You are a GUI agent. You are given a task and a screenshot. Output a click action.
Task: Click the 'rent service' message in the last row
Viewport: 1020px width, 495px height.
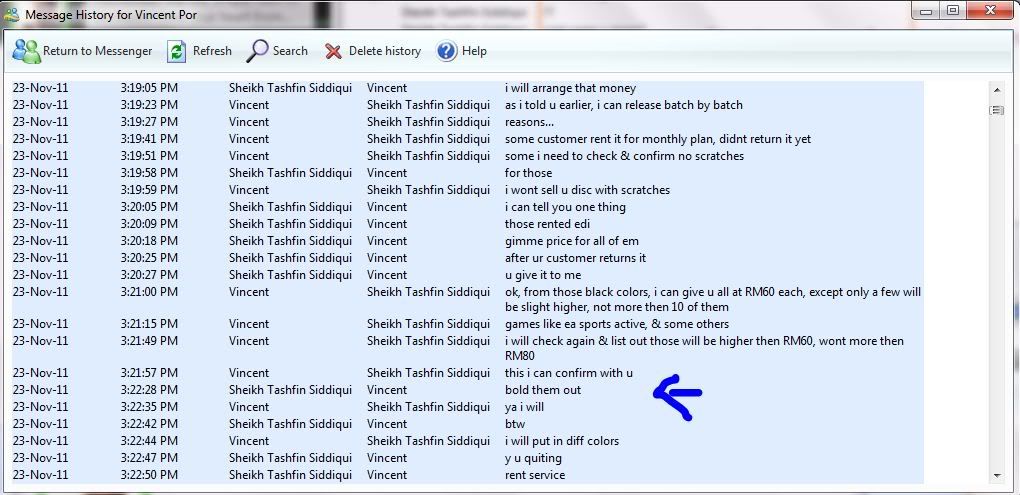tap(535, 475)
